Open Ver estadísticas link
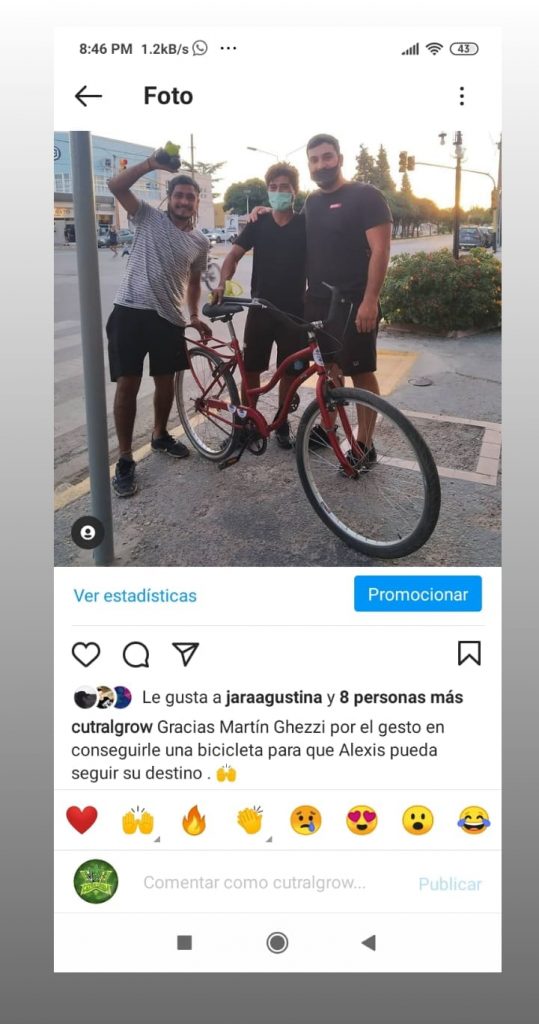This screenshot has height=1024, width=539. click(x=135, y=596)
